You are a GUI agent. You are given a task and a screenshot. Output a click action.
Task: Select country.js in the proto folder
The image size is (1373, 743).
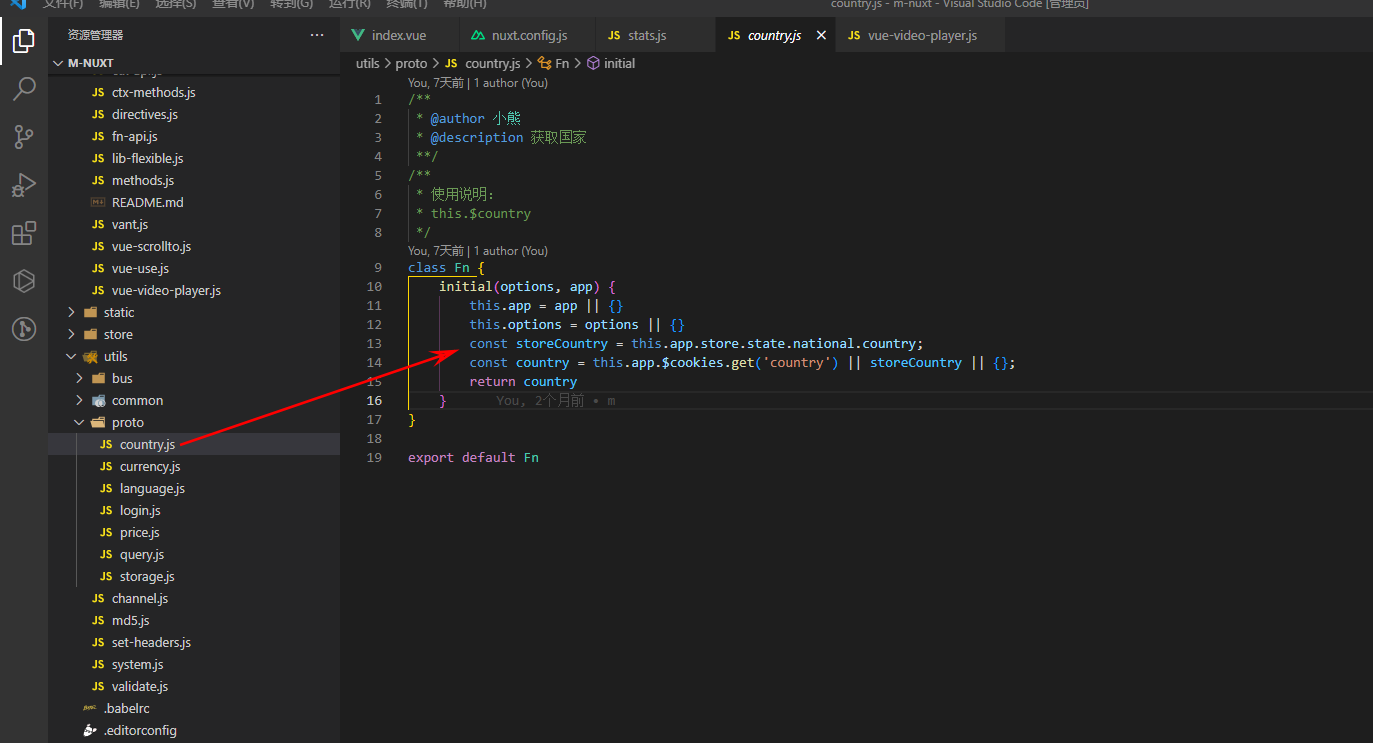[147, 444]
